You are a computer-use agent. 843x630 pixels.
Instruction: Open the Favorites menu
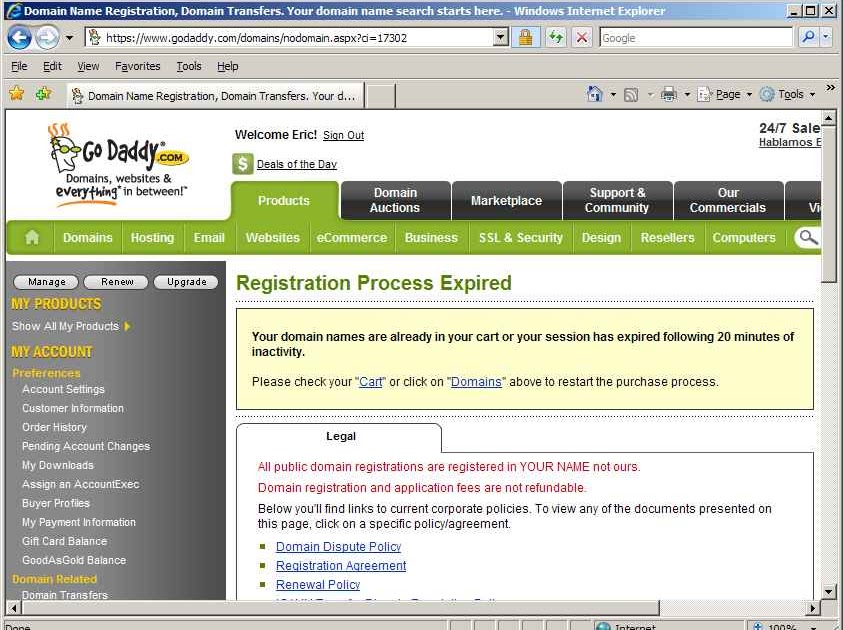pos(138,67)
